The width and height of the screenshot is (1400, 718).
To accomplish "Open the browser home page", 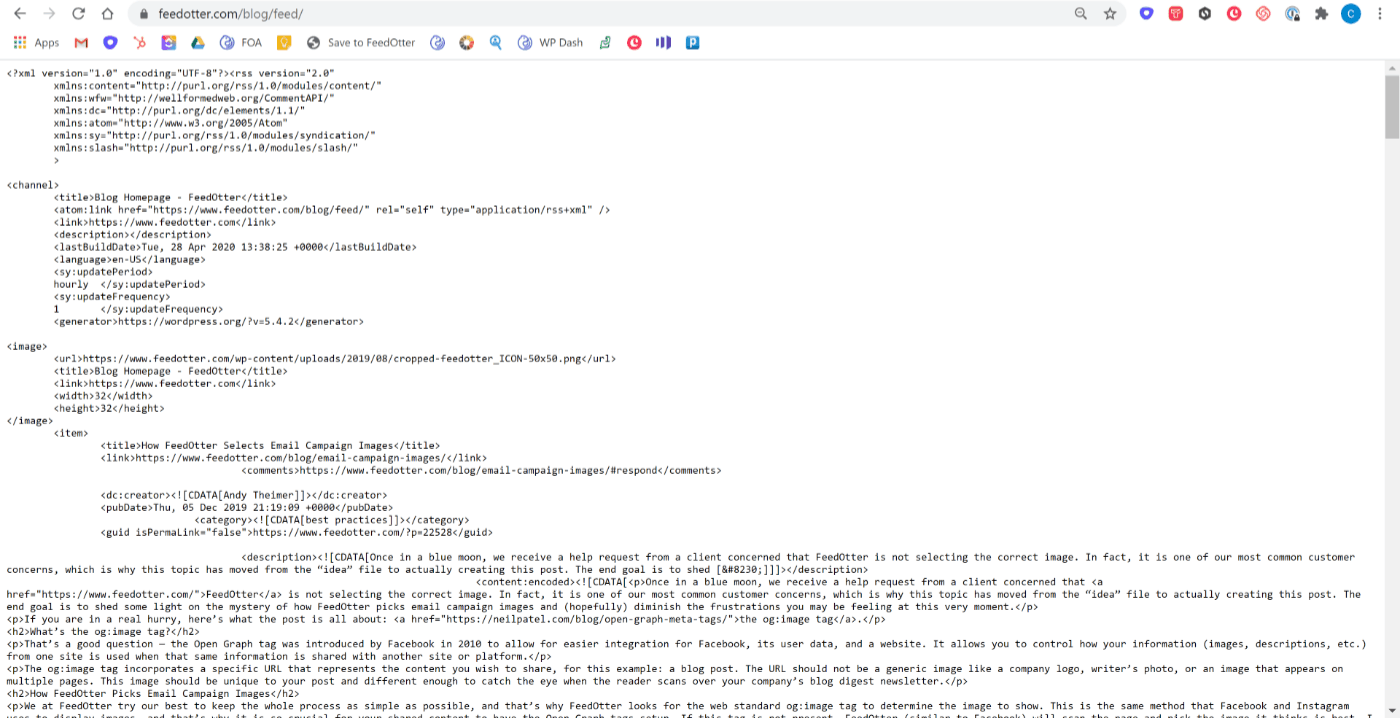I will click(108, 14).
